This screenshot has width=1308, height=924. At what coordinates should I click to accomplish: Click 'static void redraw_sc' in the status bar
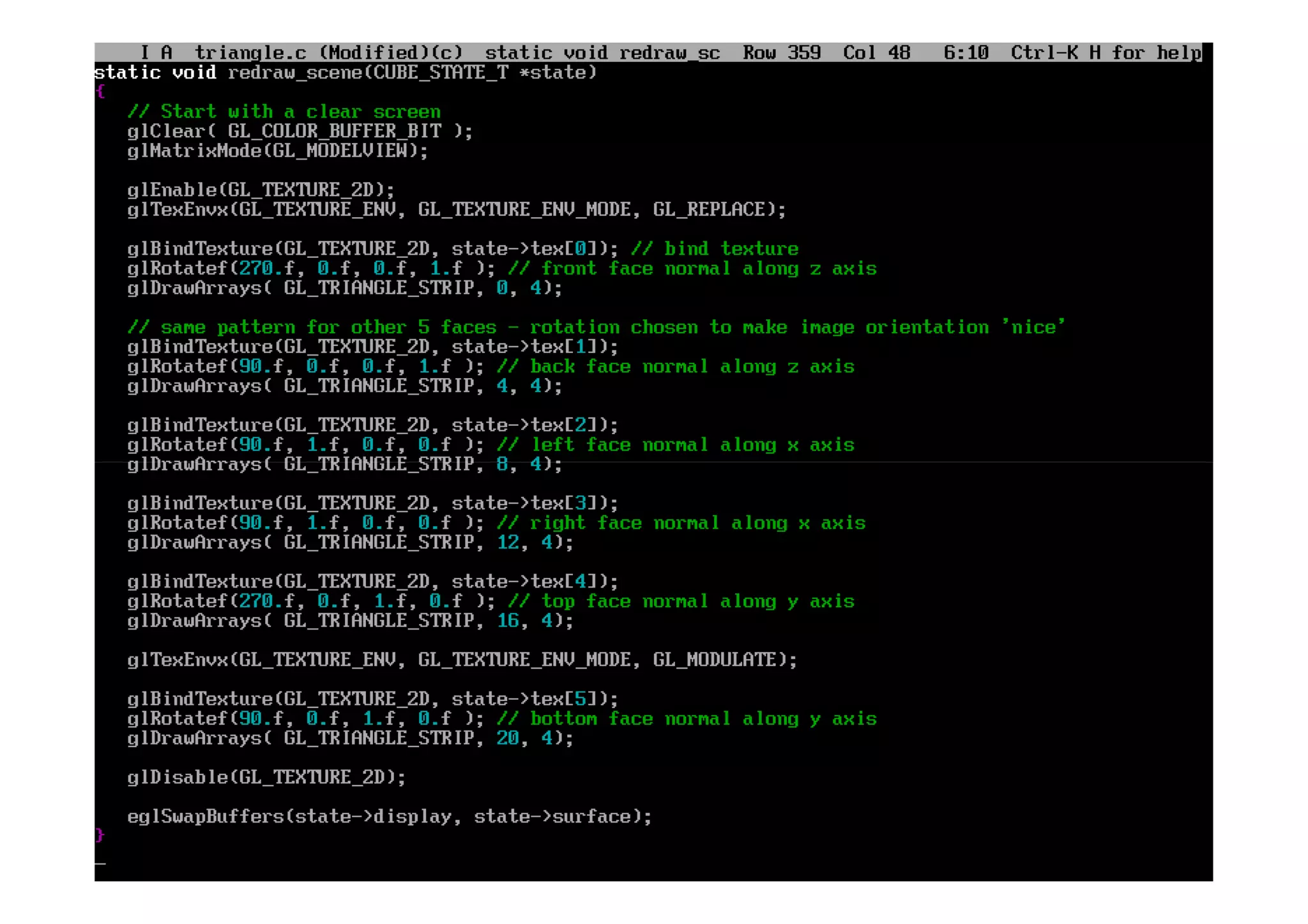[x=602, y=52]
